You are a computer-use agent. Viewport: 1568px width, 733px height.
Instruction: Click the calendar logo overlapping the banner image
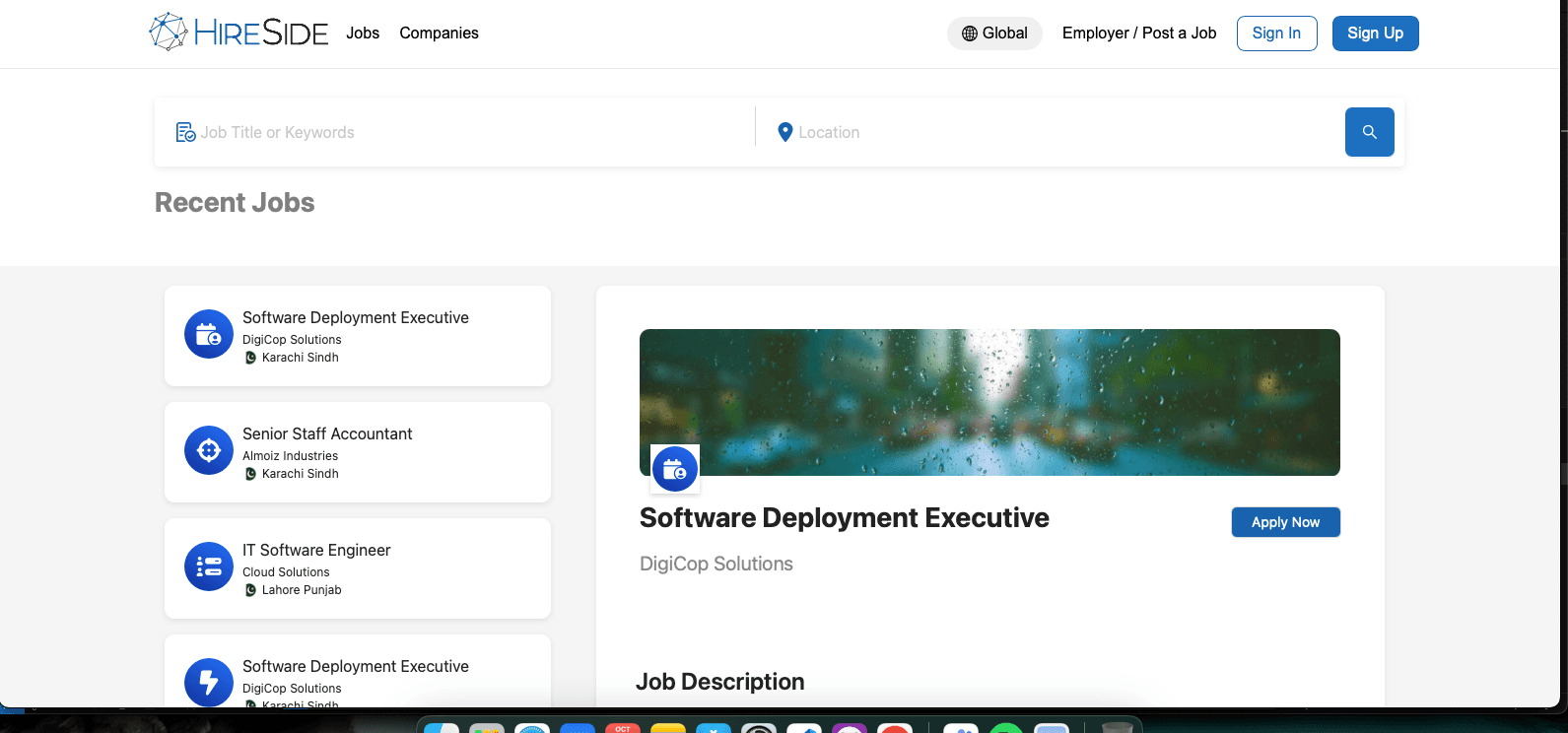coord(675,469)
